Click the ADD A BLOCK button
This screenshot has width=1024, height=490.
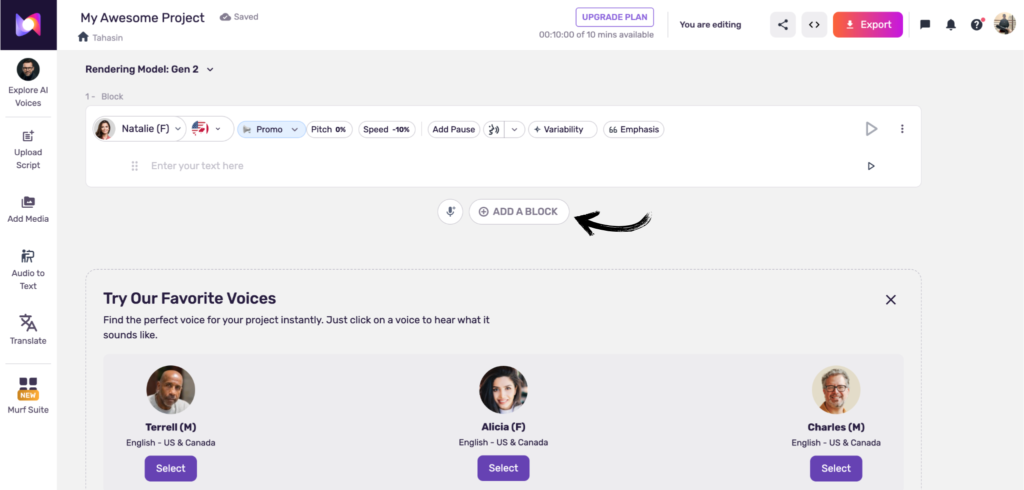point(519,212)
